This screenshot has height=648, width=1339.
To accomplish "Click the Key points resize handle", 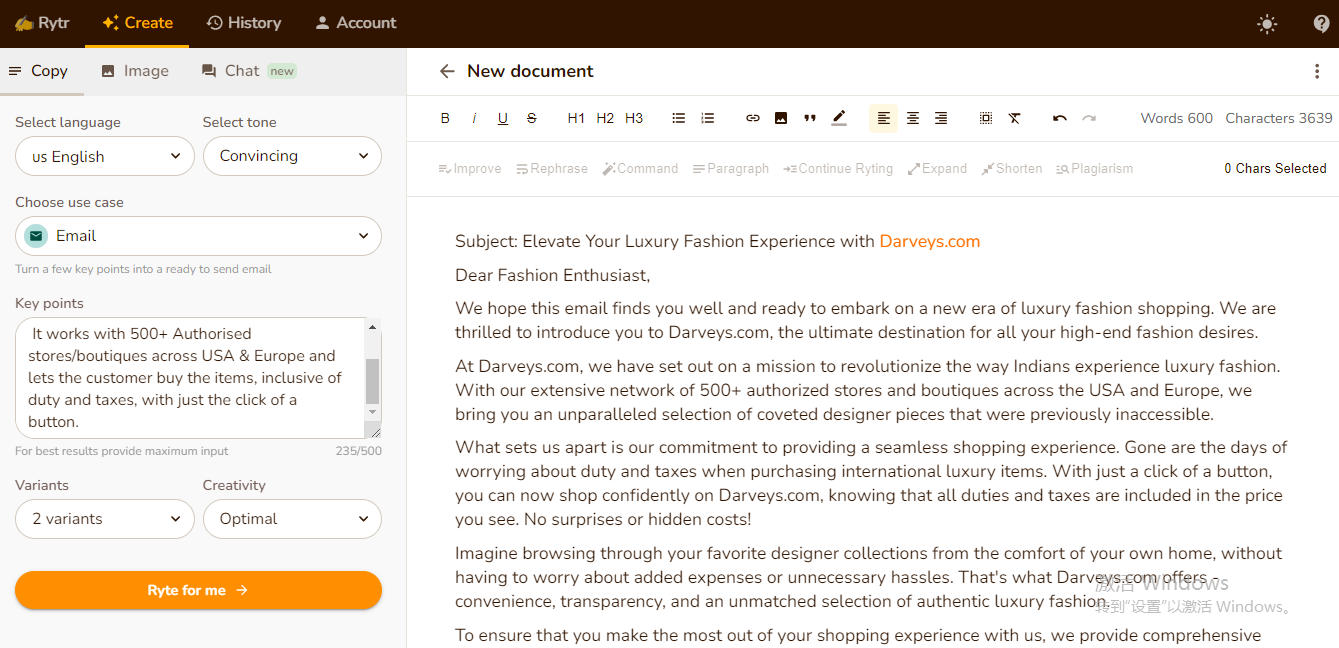I will 374,431.
